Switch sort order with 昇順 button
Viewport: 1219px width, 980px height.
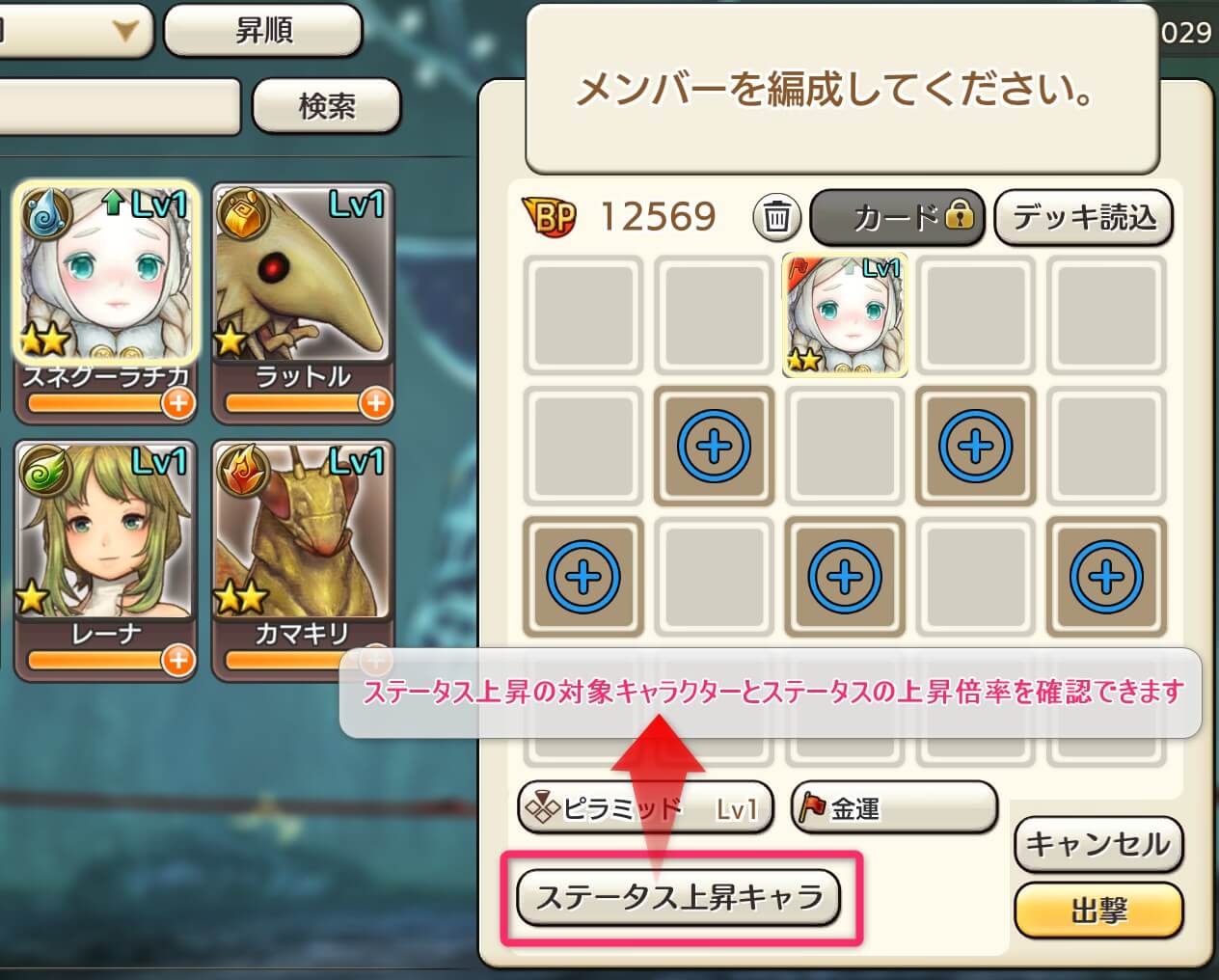click(263, 31)
